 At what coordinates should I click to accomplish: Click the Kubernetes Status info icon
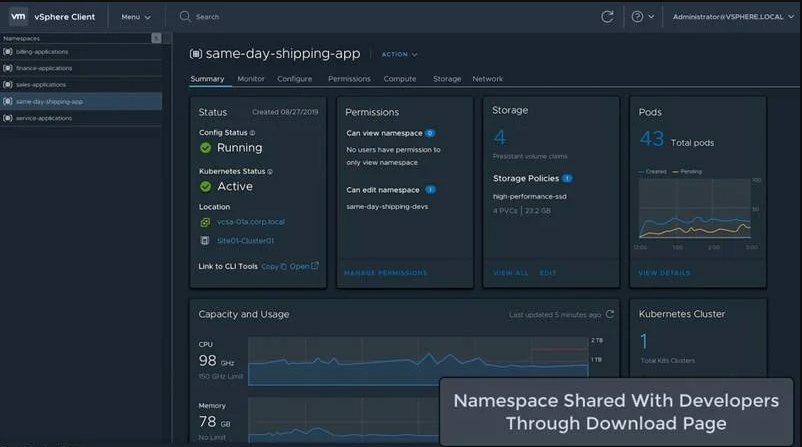click(x=270, y=172)
